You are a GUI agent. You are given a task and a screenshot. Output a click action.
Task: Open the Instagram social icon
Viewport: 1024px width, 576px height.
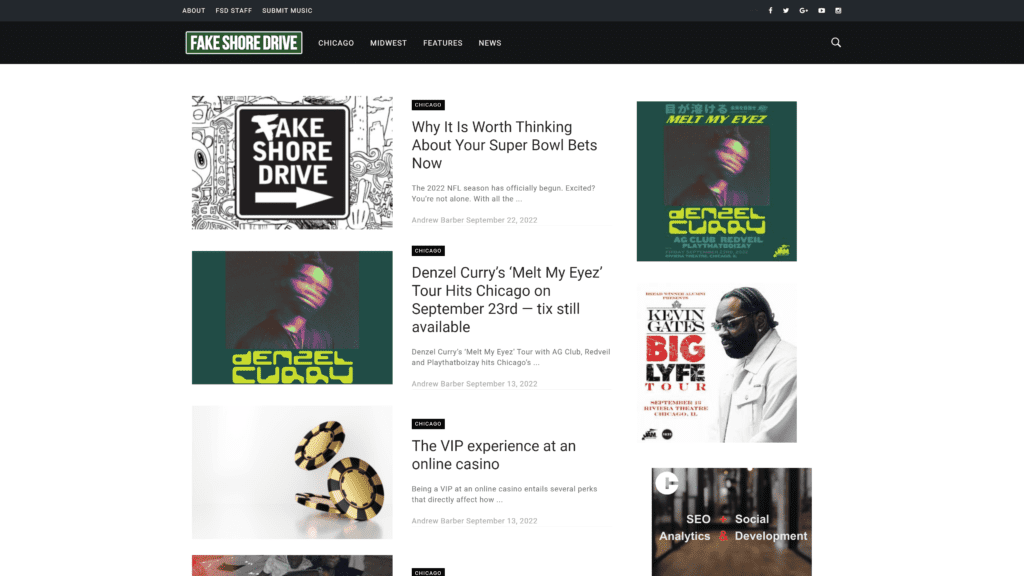[x=838, y=10]
